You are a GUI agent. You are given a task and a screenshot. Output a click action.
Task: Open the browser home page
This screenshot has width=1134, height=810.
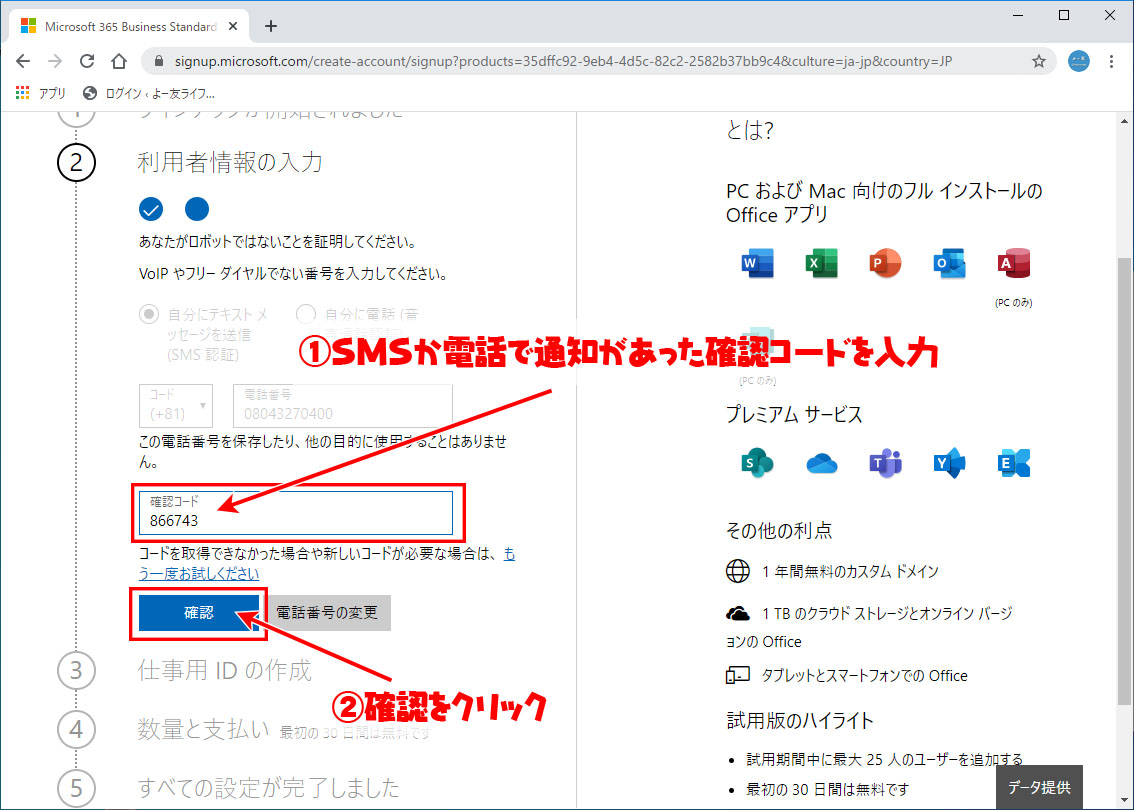click(x=119, y=61)
